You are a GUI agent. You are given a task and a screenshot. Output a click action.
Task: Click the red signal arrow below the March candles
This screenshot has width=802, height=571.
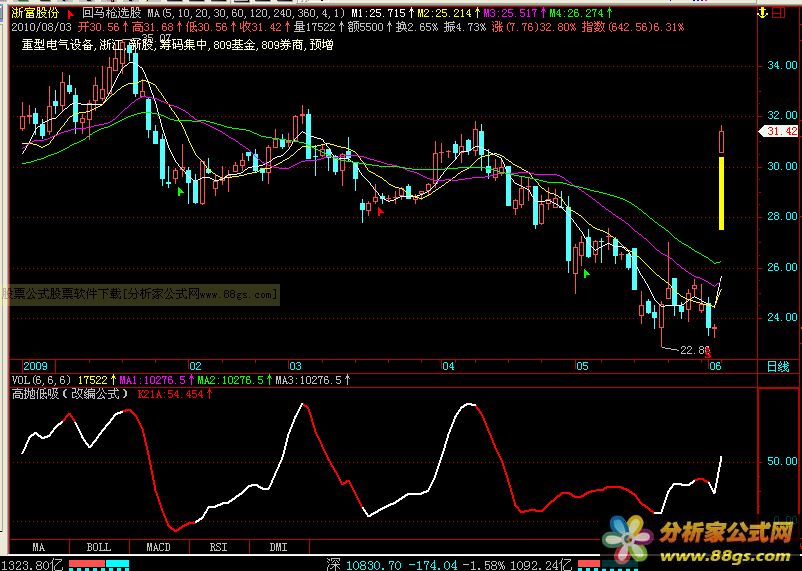click(380, 211)
